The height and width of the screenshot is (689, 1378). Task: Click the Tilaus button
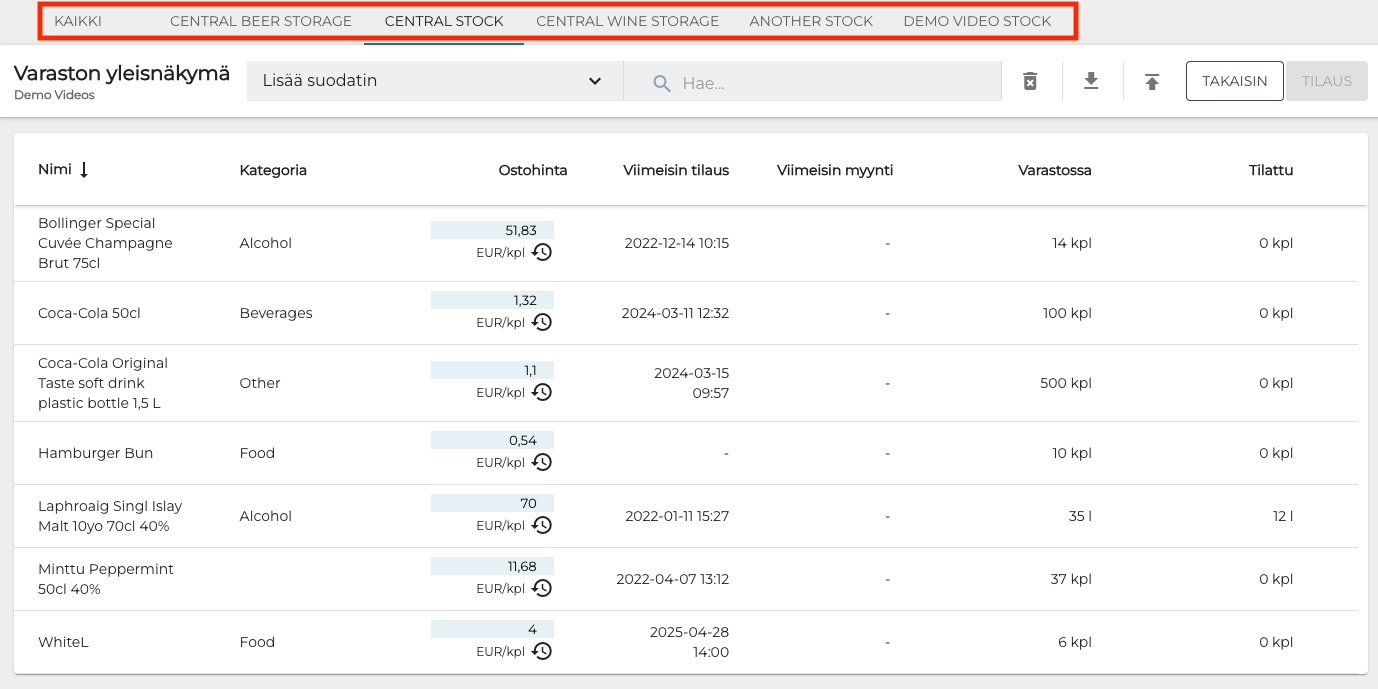[1326, 81]
